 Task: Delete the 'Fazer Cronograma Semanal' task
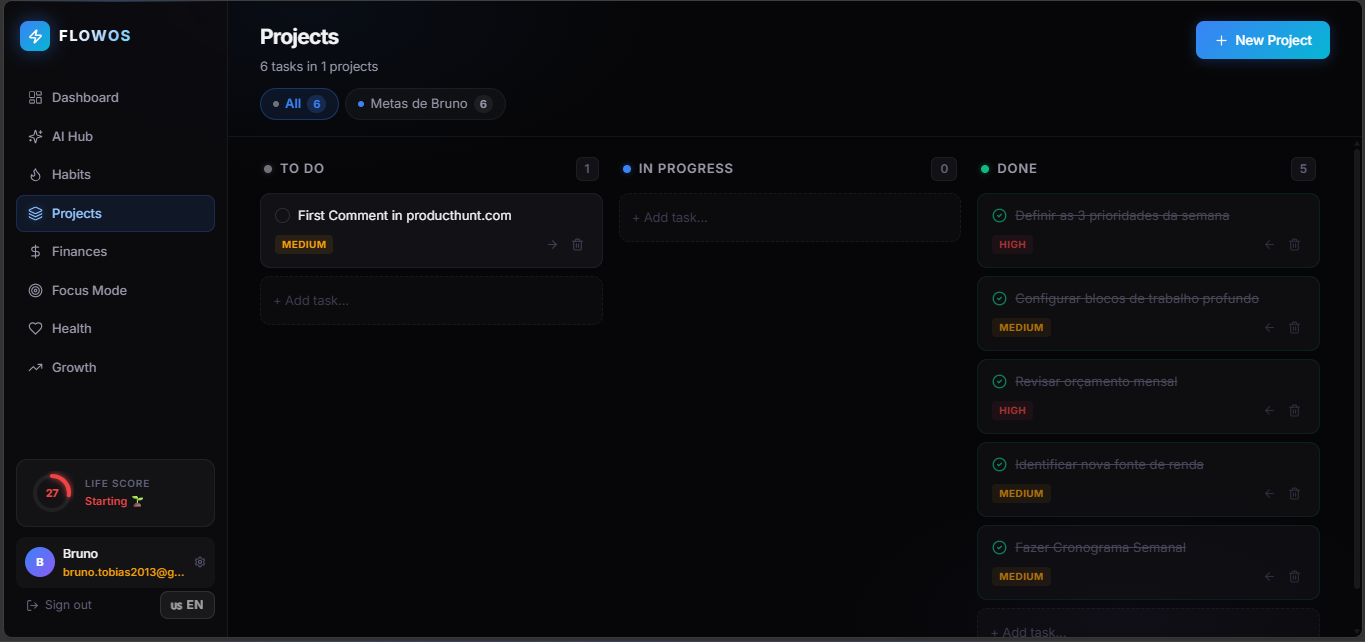click(1294, 576)
